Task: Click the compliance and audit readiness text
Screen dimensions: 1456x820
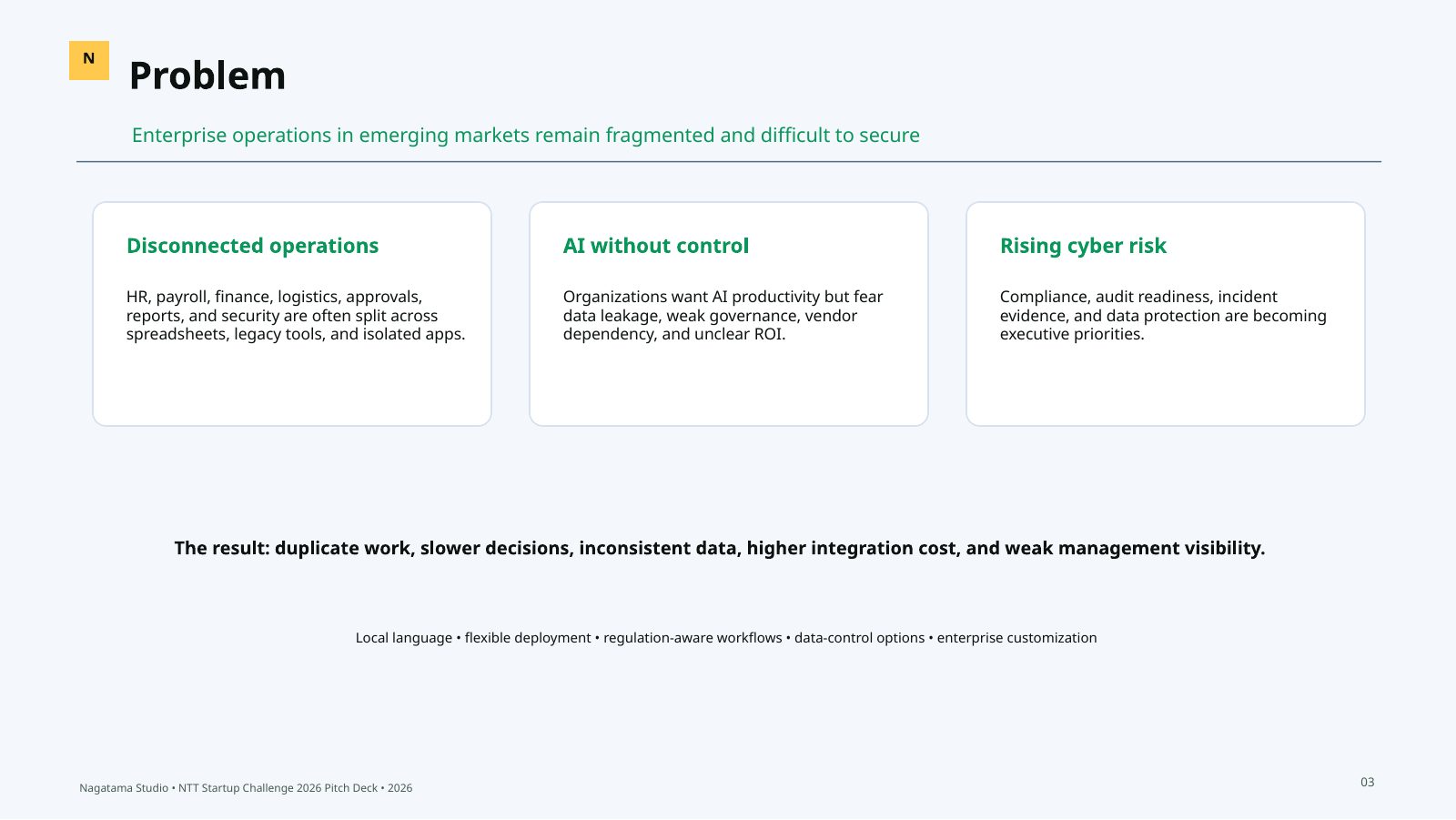Action: [1163, 316]
